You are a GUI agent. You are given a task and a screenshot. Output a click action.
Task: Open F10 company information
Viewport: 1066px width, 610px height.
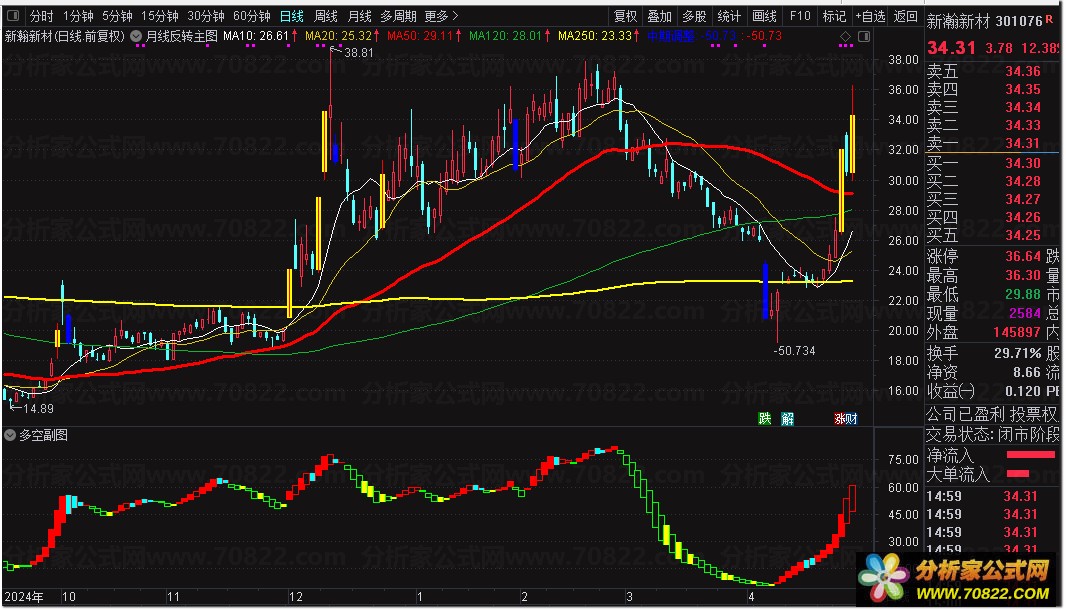800,16
